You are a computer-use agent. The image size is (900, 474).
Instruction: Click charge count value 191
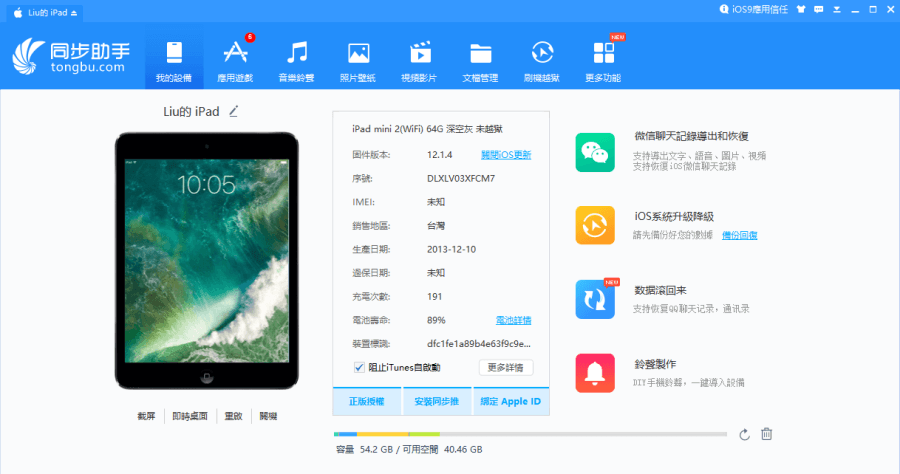[435, 297]
